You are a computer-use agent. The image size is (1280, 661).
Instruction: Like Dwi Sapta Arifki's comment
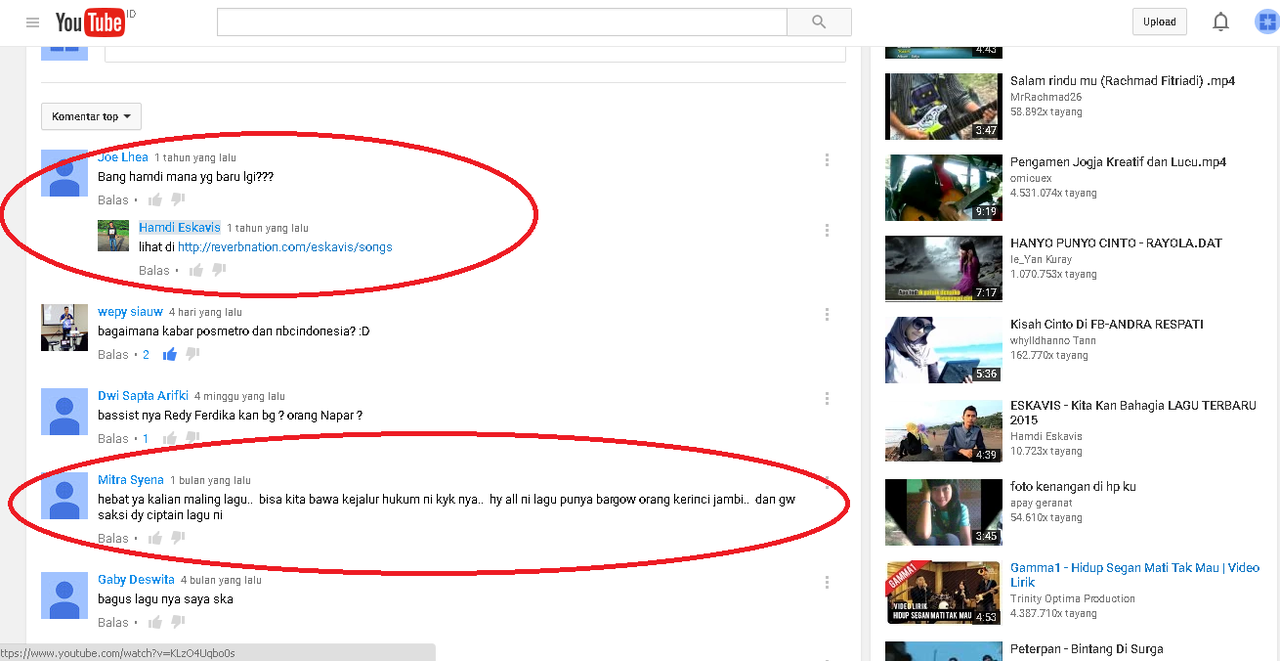click(170, 438)
